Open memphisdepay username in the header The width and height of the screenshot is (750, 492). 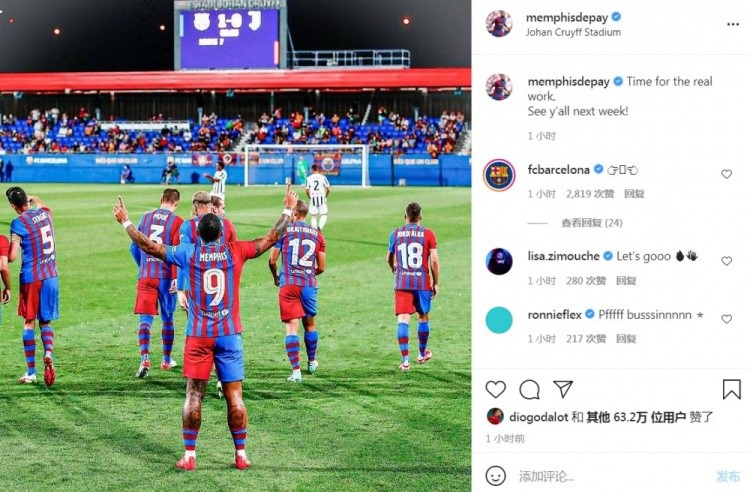point(567,18)
